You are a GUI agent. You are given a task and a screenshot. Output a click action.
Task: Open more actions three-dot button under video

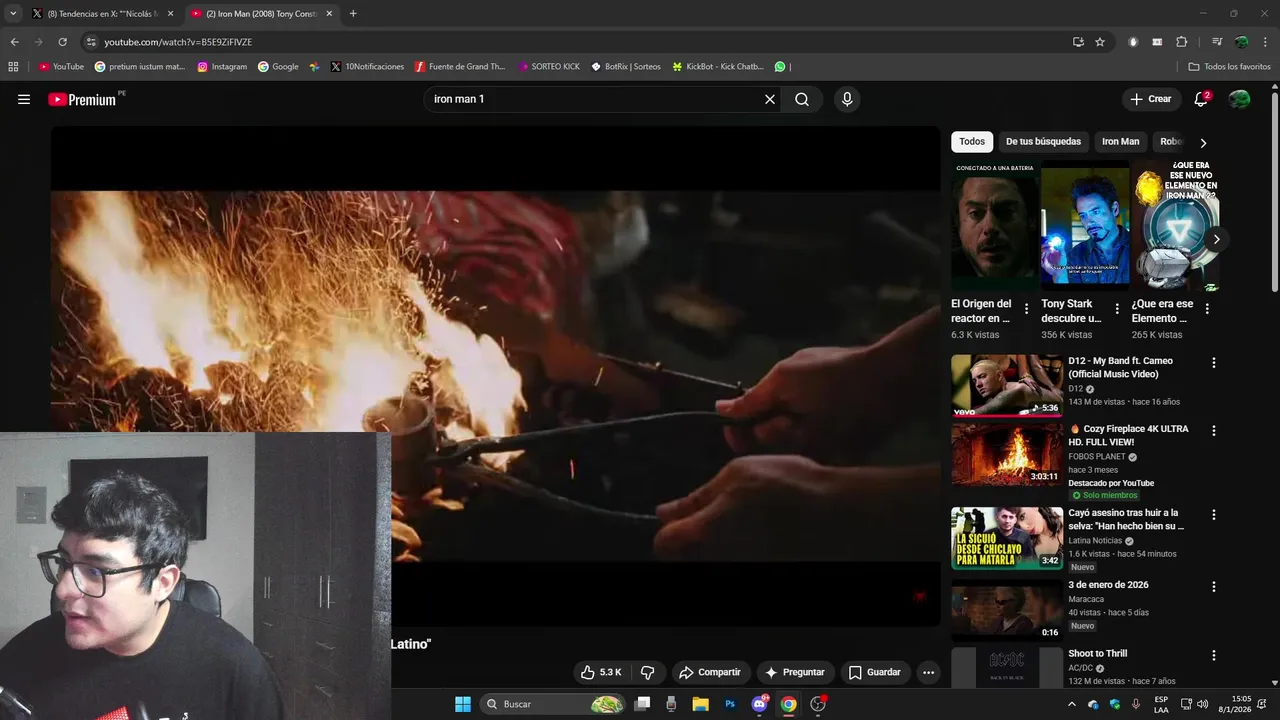point(928,672)
